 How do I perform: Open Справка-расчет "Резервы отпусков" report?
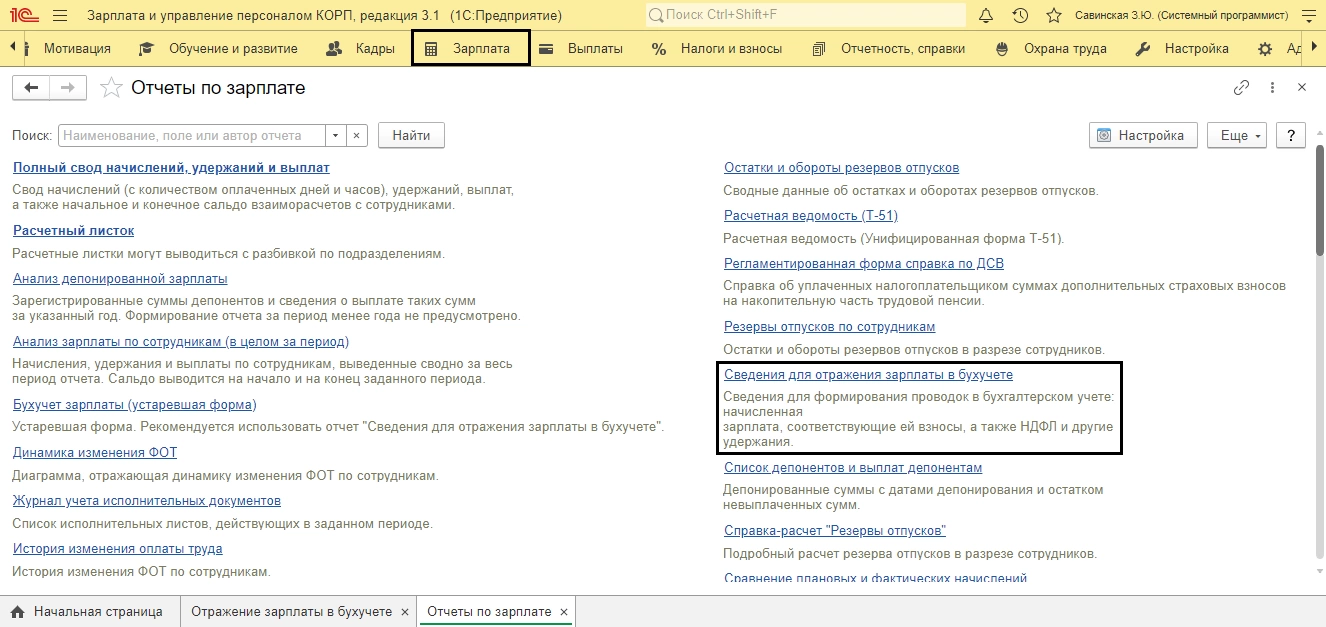click(x=835, y=531)
